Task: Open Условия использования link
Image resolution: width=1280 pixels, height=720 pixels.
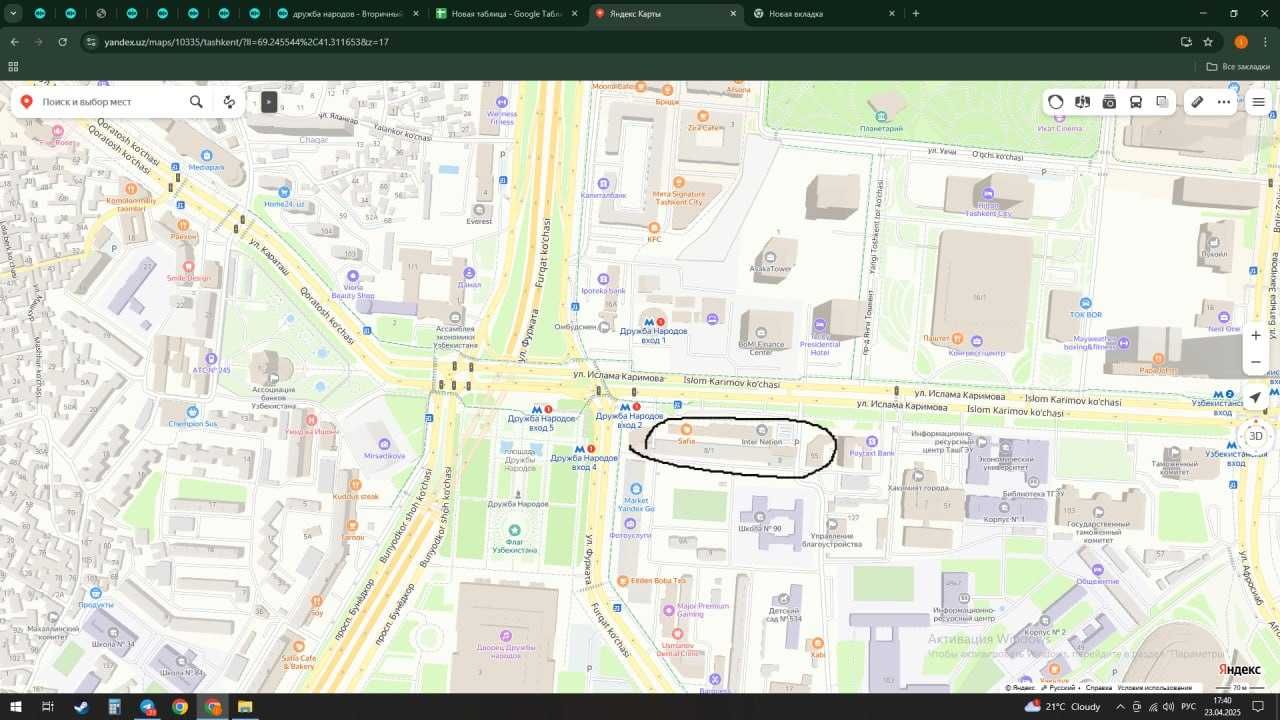Action: [1154, 688]
